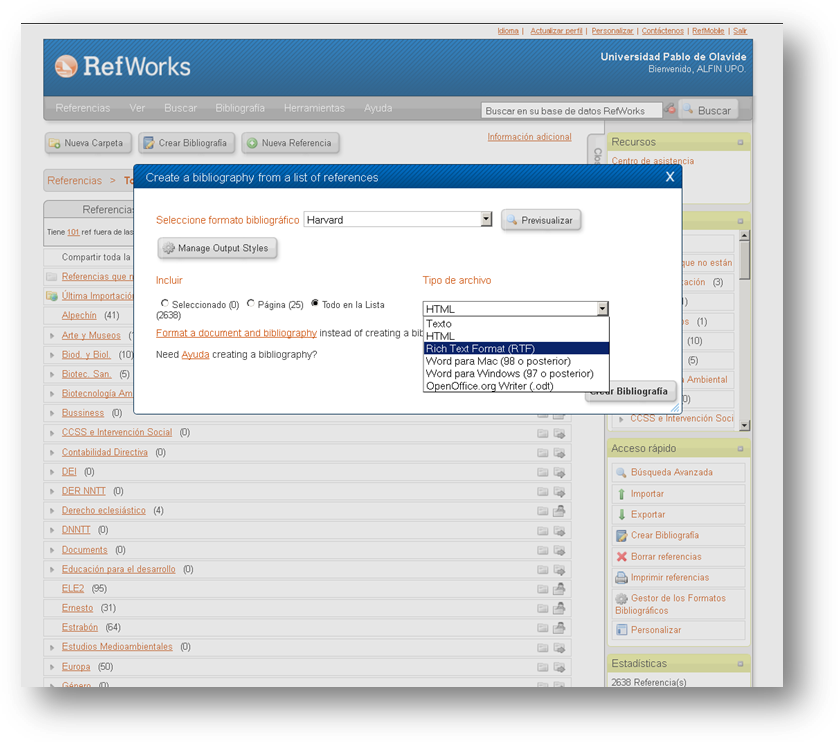
Task: Open the Herramientas menu
Action: pos(314,108)
